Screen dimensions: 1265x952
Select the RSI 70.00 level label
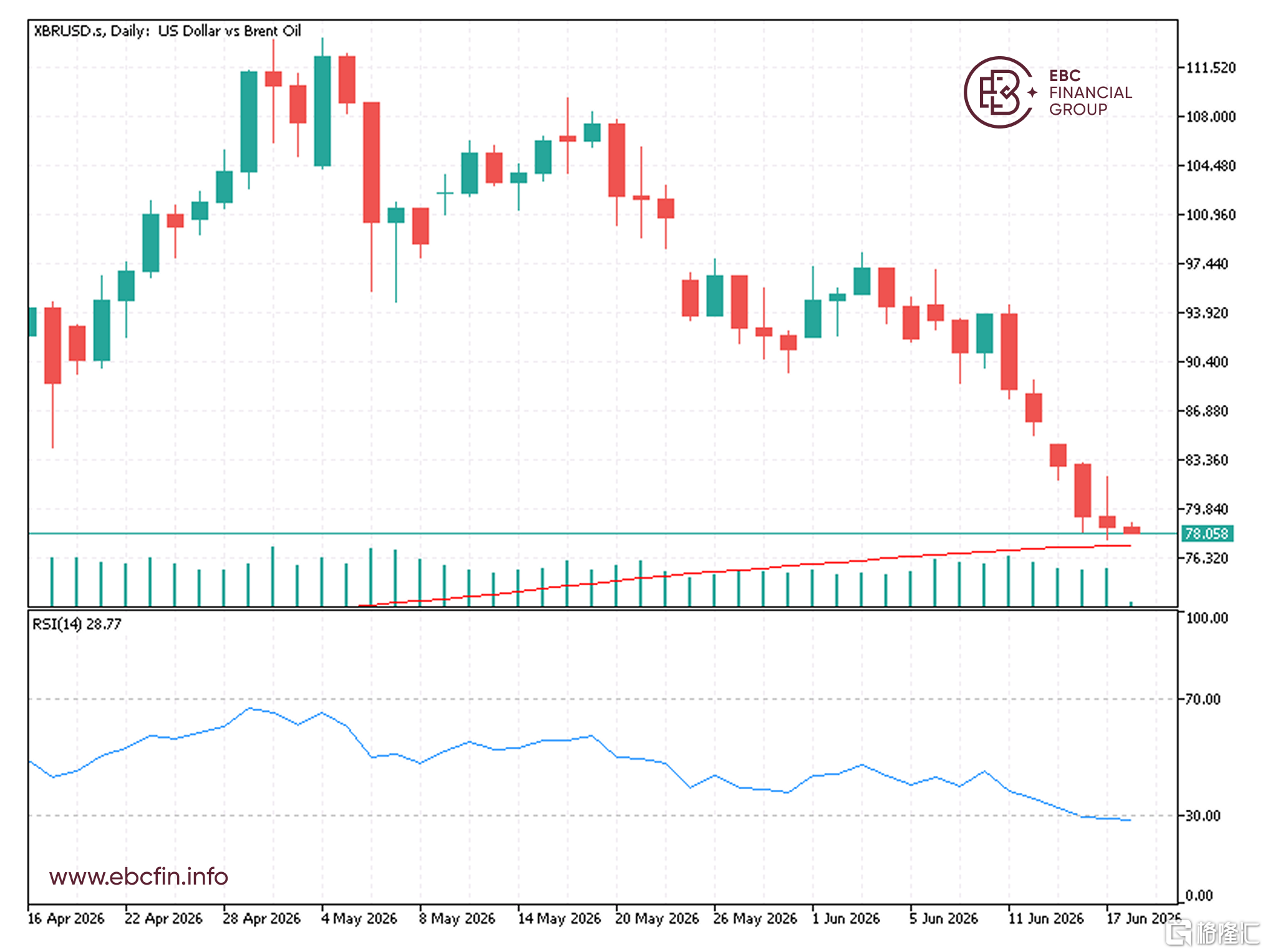(x=1203, y=699)
